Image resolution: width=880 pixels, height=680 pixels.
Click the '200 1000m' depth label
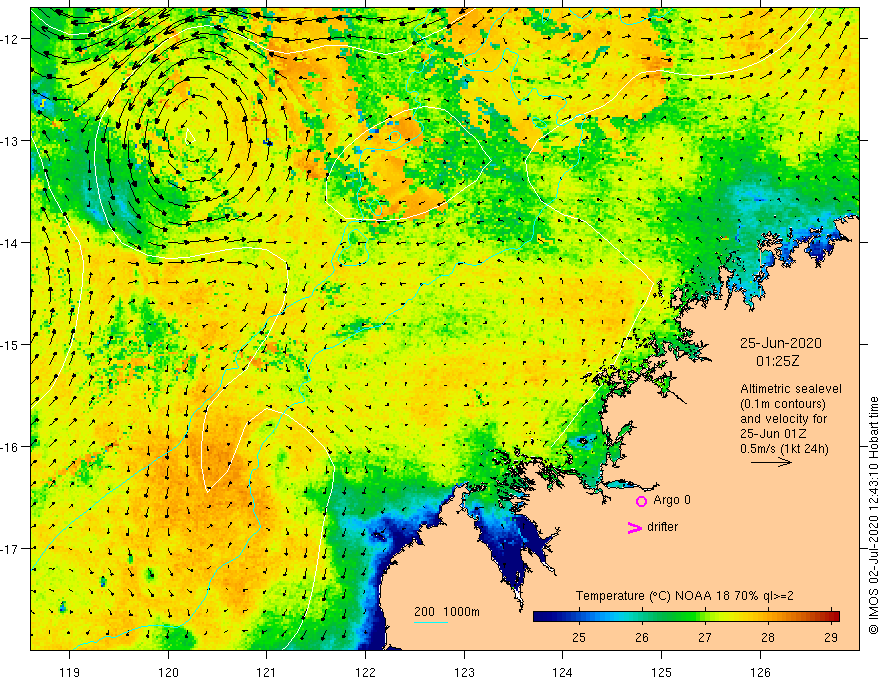pos(447,612)
